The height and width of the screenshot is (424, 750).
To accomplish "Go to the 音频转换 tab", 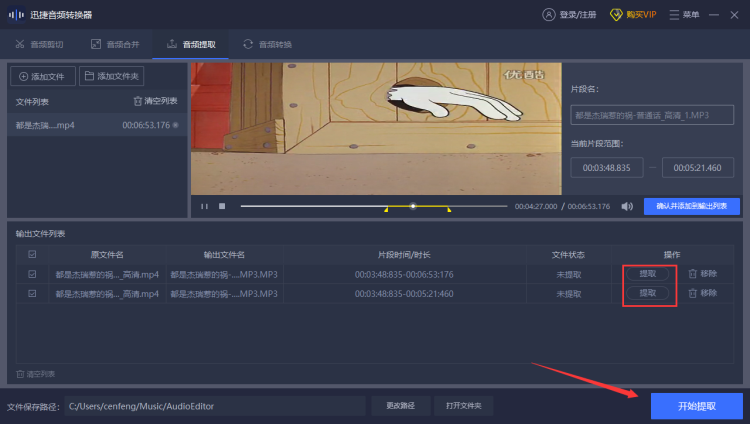I will pos(267,45).
